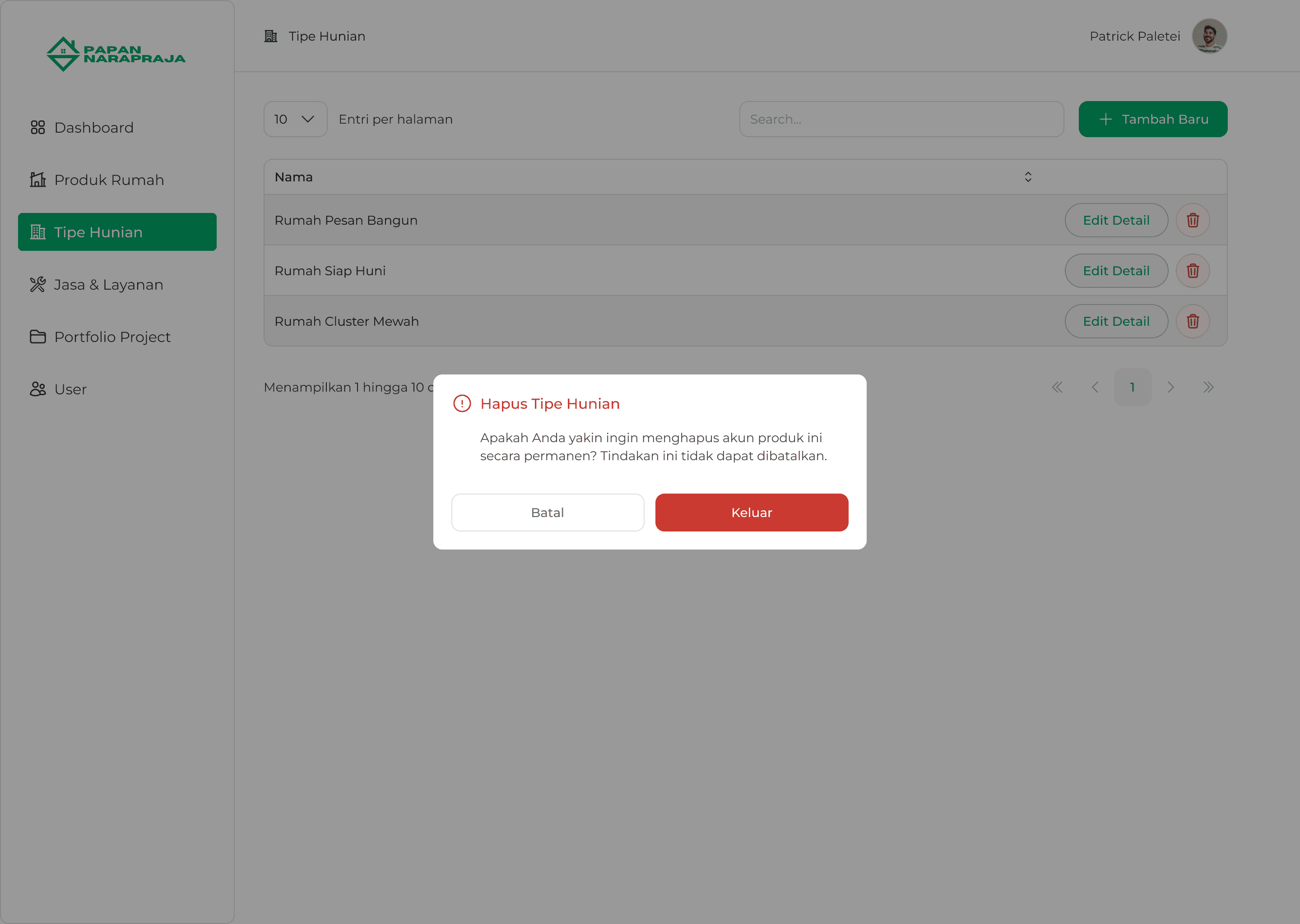The image size is (1300, 924).
Task: Go to the first page using double chevron
Action: pyautogui.click(x=1057, y=388)
